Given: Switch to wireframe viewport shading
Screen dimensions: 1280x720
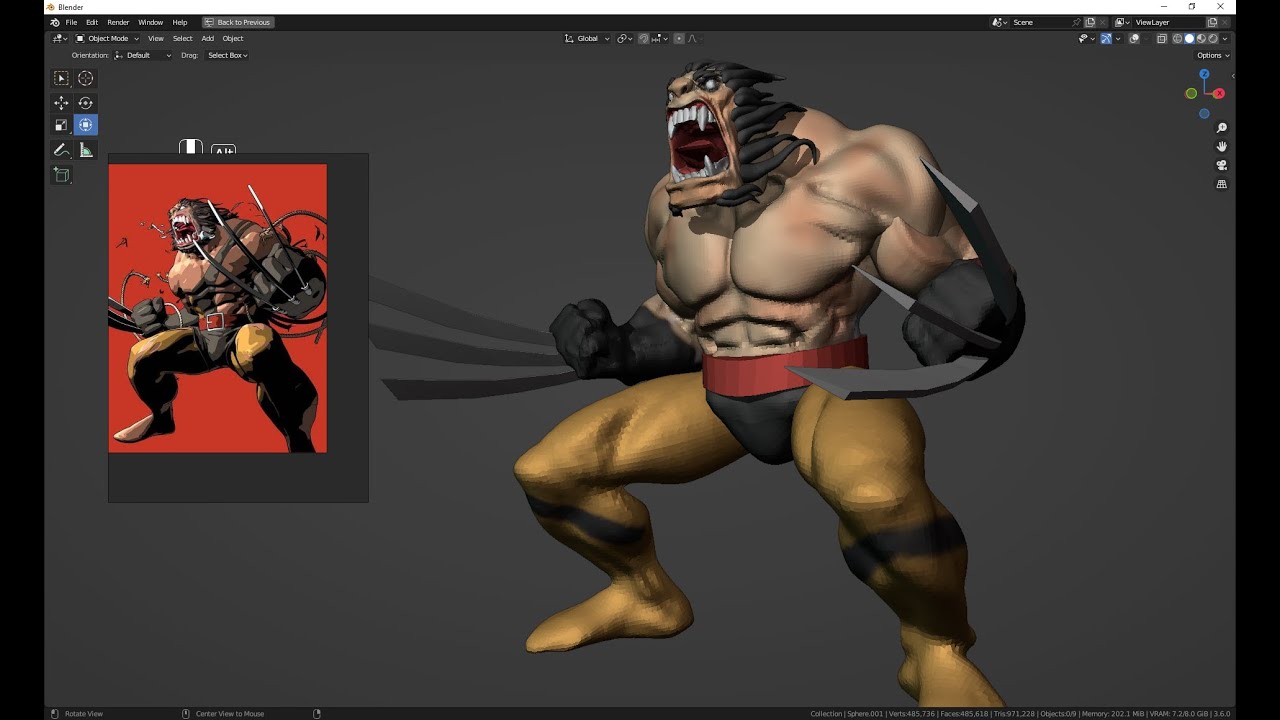Looking at the screenshot, I should click(1177, 39).
